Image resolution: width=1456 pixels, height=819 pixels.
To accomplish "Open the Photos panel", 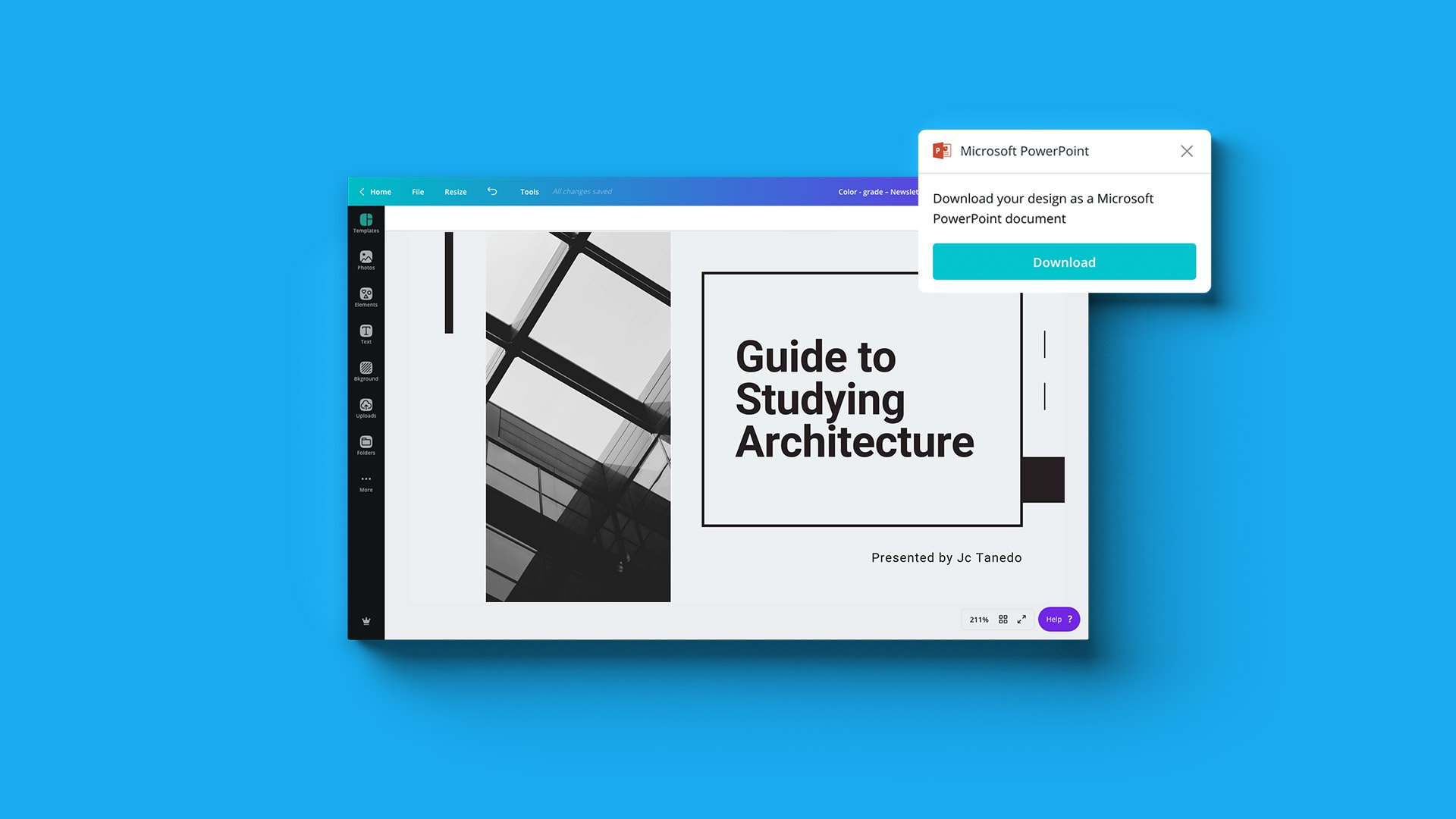I will click(x=366, y=259).
